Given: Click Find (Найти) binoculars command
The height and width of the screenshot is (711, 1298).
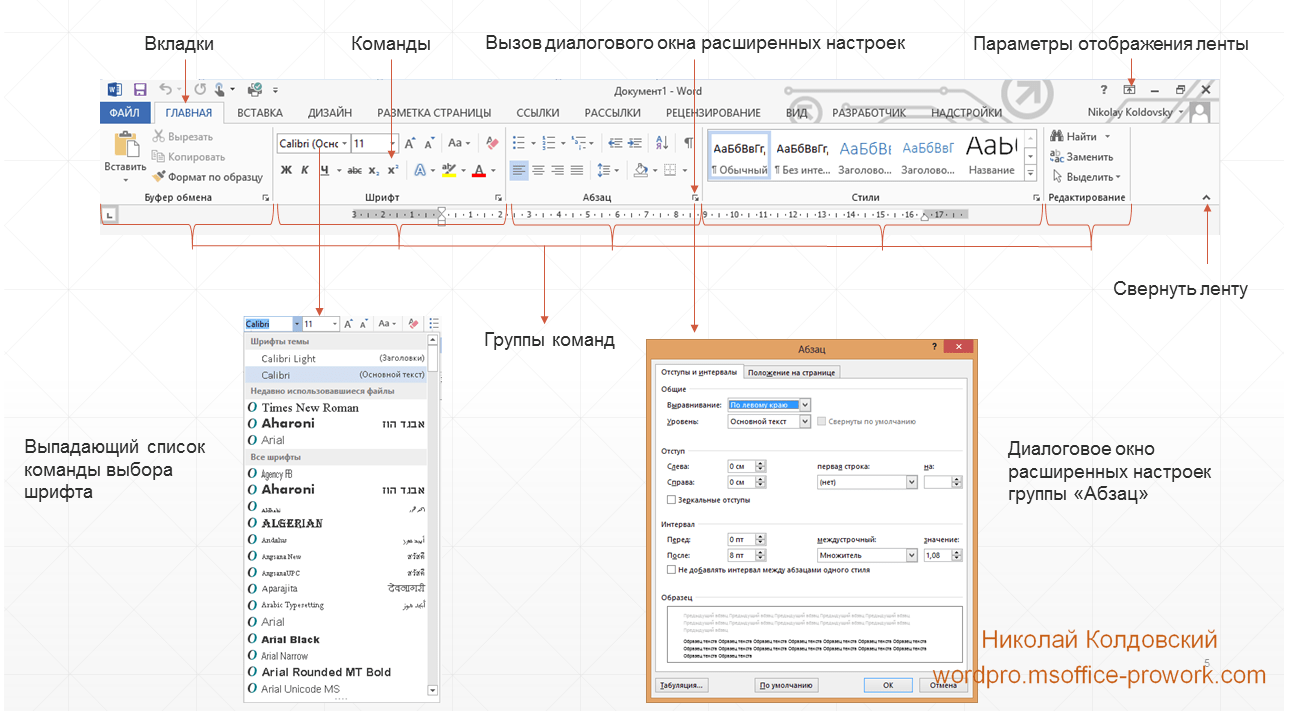Looking at the screenshot, I should click(1074, 136).
